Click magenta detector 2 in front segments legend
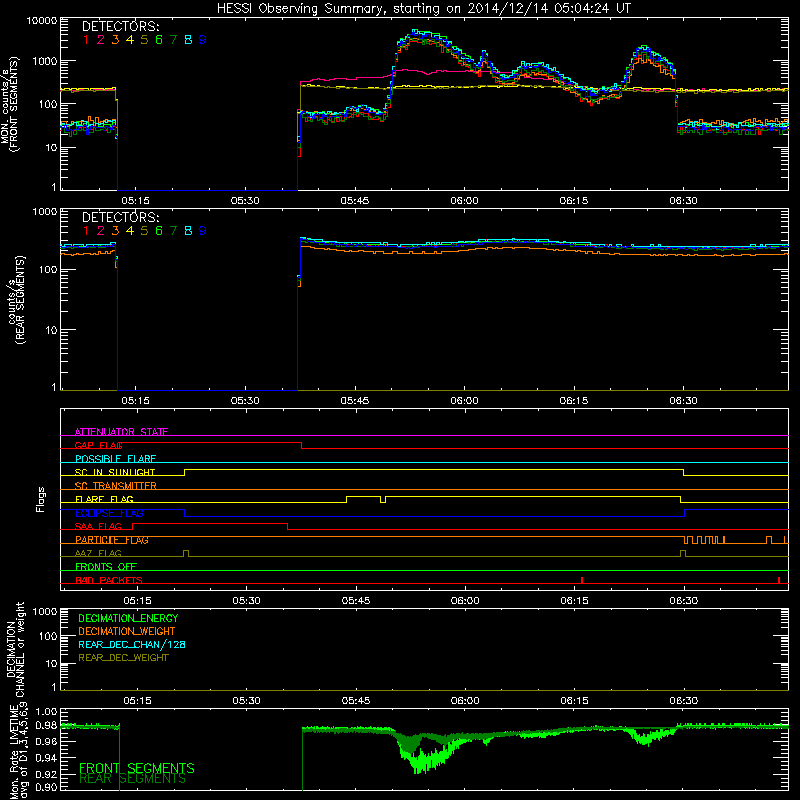800x800 pixels. (101, 40)
